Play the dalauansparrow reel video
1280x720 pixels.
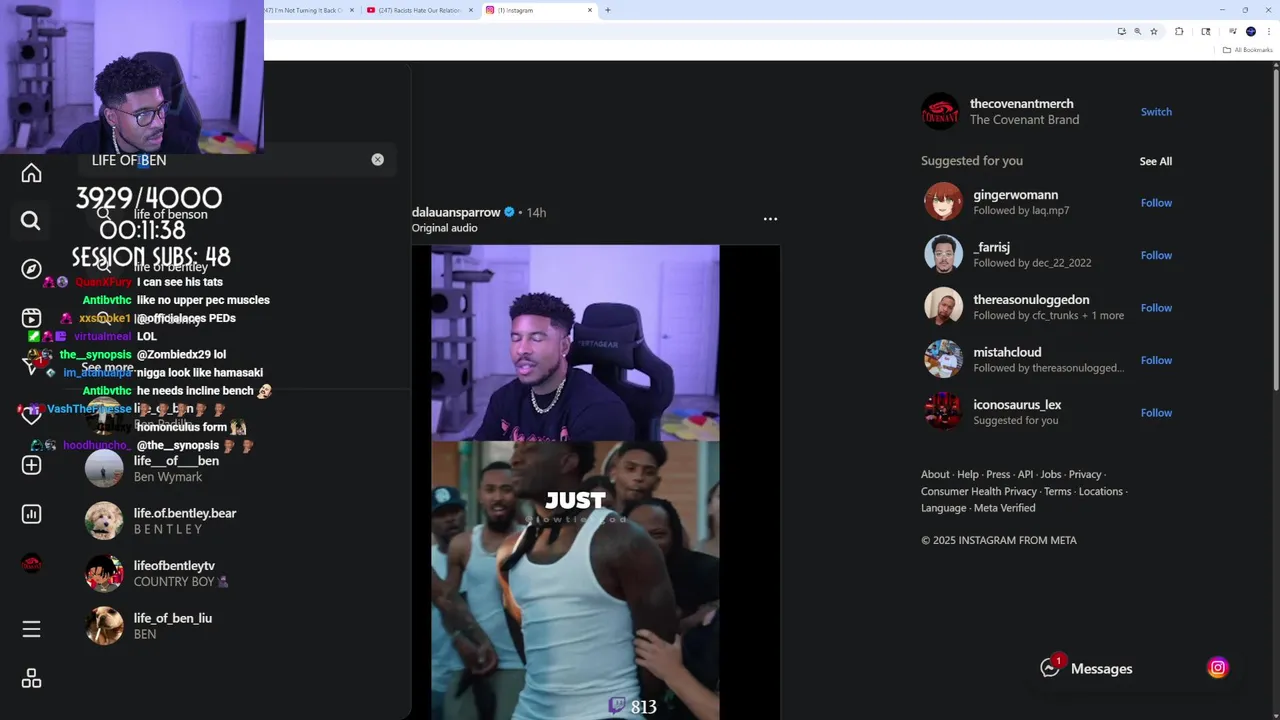click(575, 482)
